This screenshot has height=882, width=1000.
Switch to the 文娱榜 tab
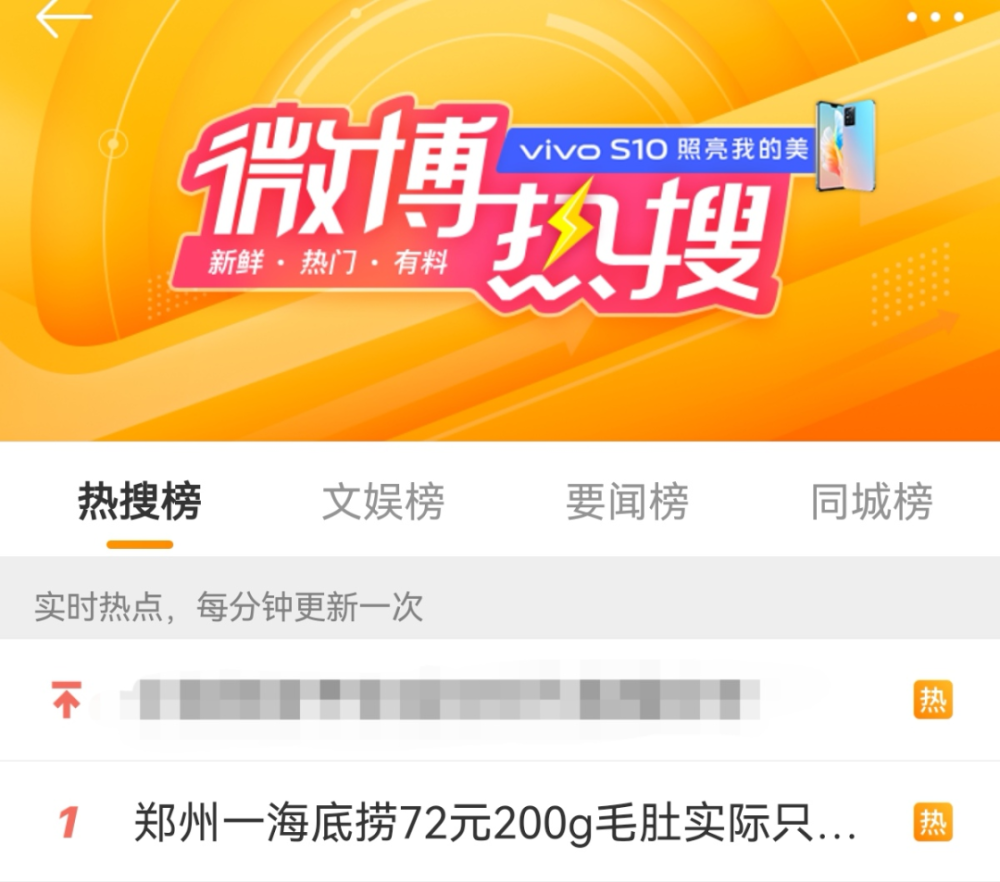[383, 502]
